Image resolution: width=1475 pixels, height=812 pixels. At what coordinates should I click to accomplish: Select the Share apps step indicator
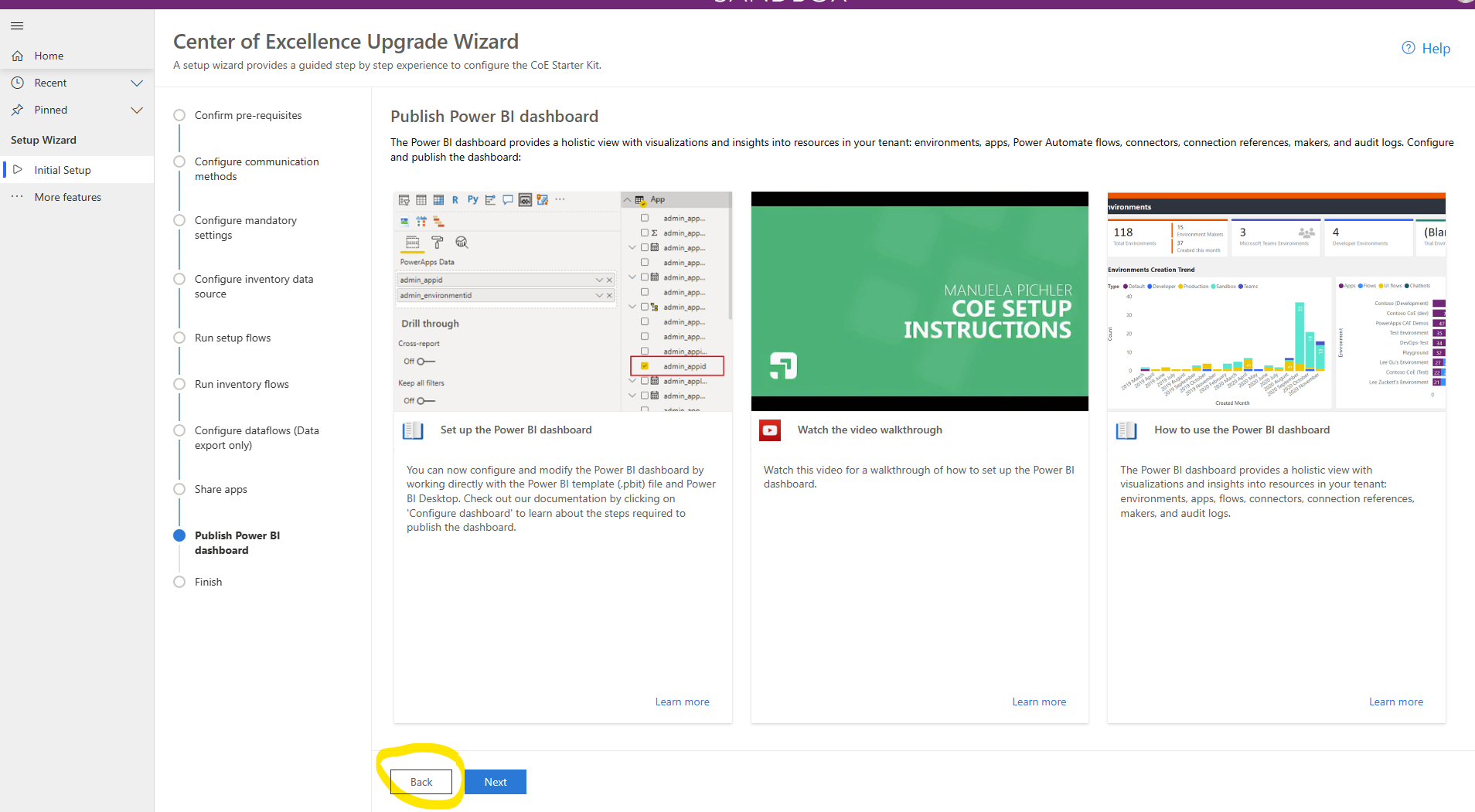pos(179,488)
